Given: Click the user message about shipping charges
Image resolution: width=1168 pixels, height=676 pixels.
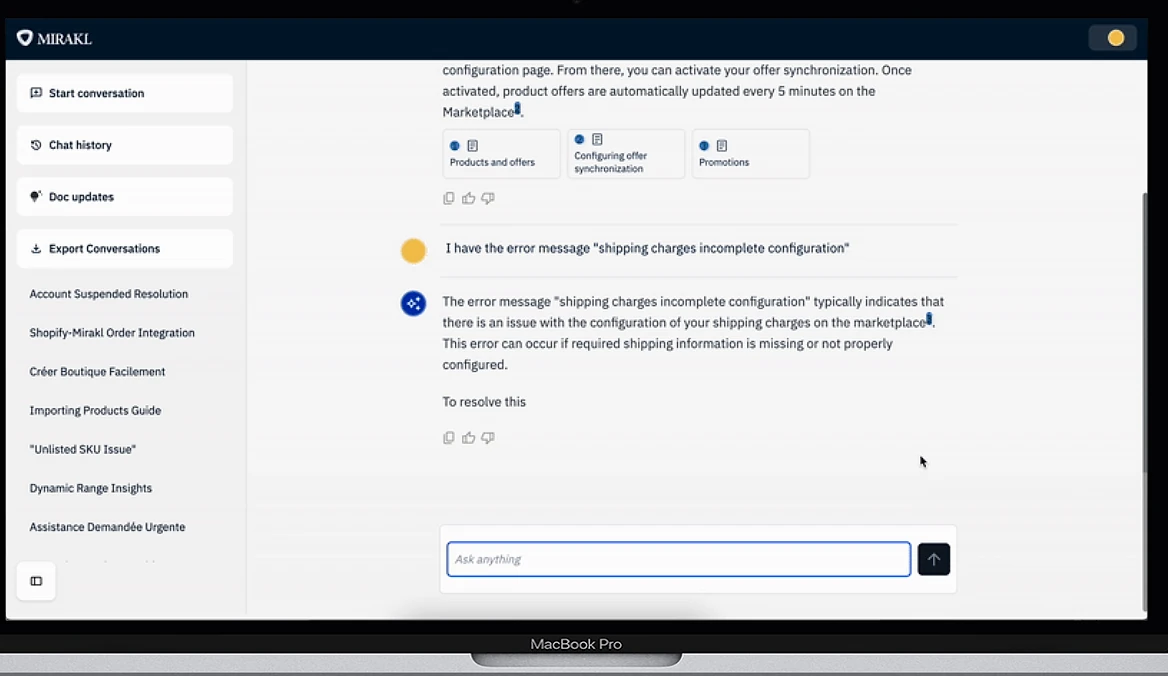Looking at the screenshot, I should tap(647, 248).
